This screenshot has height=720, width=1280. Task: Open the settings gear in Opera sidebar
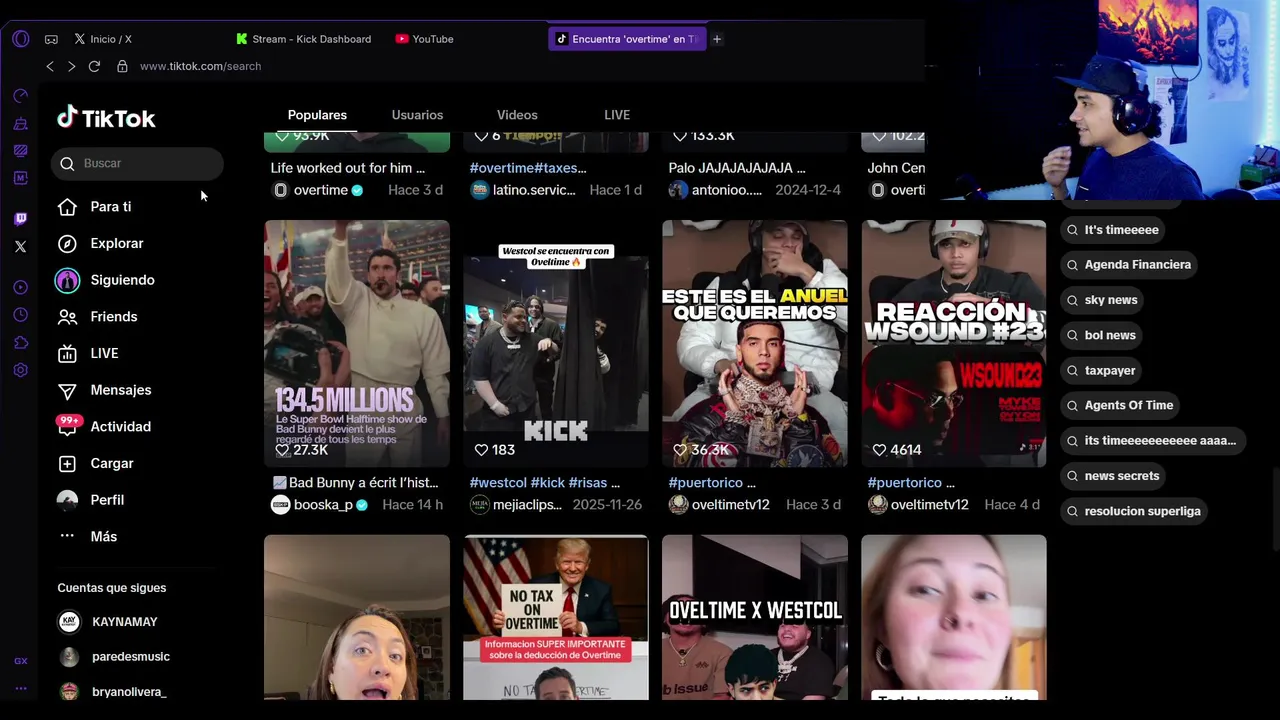[x=21, y=370]
